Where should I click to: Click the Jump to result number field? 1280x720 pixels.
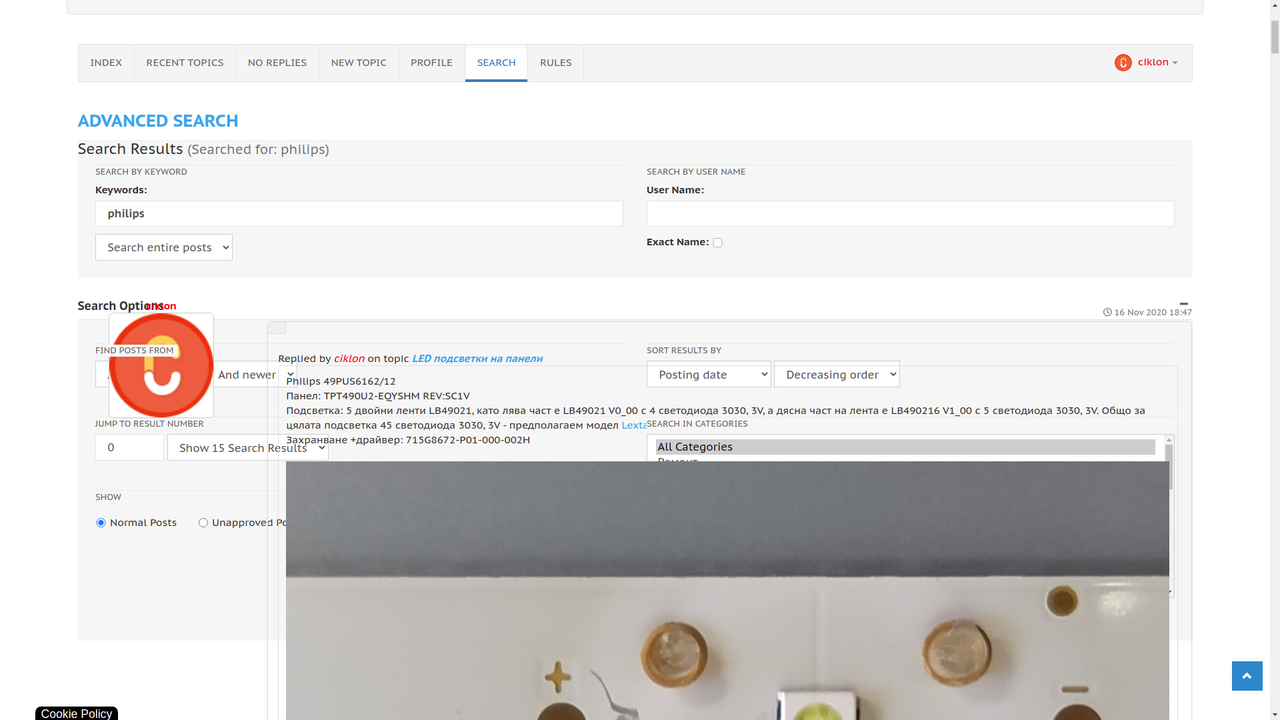pyautogui.click(x=129, y=448)
